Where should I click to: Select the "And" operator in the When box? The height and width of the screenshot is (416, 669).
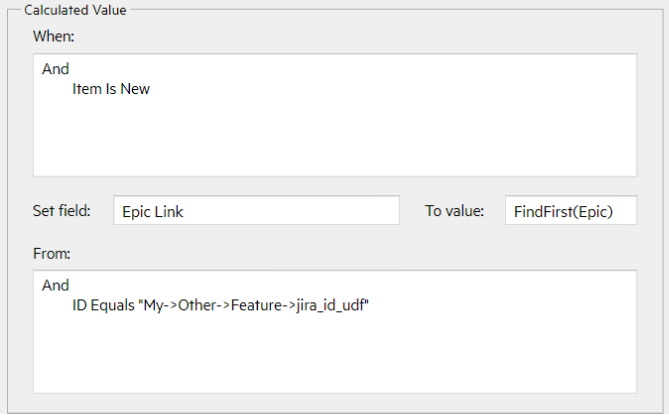coord(55,70)
